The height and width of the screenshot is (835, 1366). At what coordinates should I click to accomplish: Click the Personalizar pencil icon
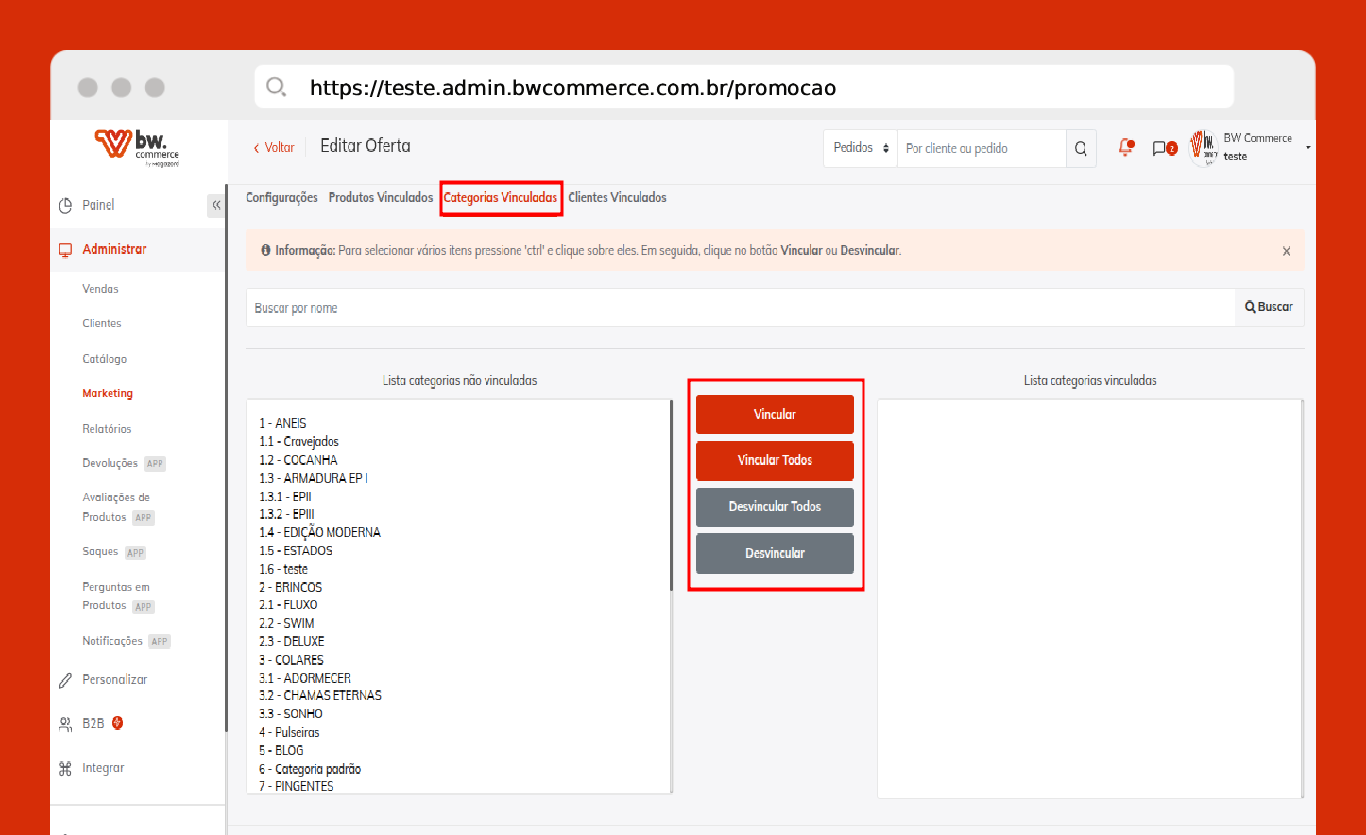click(66, 680)
